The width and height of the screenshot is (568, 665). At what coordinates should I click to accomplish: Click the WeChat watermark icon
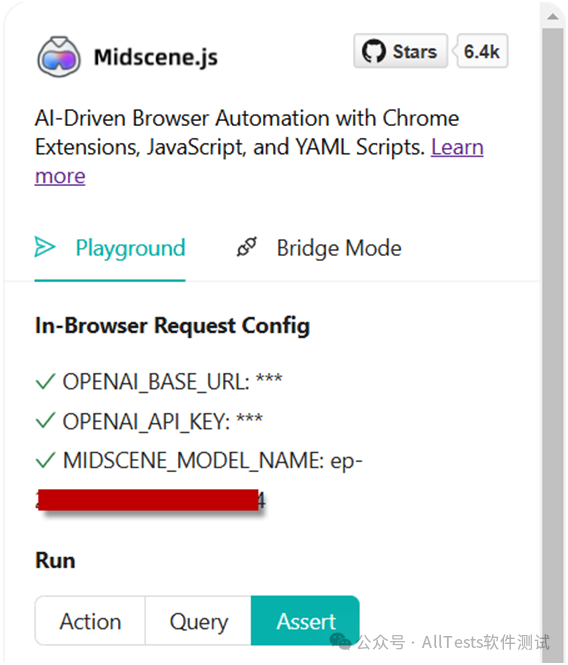click(x=341, y=641)
